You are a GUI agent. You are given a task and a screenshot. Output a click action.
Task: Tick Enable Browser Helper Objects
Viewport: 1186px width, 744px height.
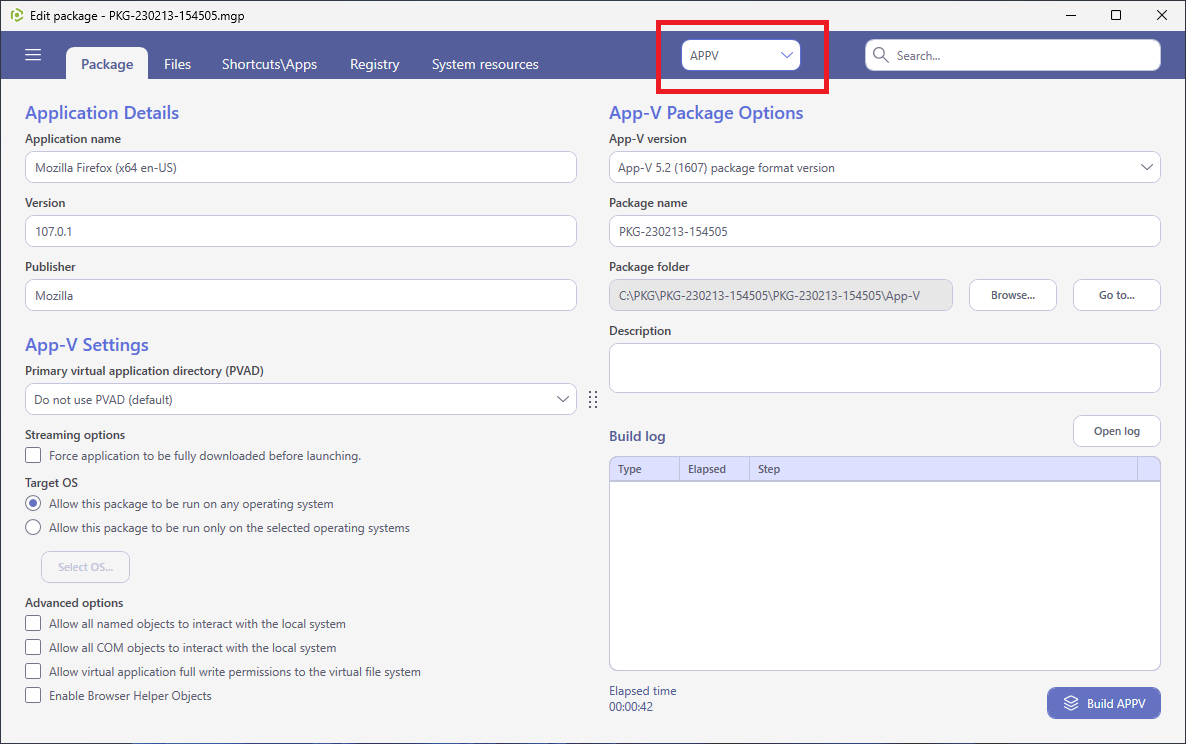(x=33, y=696)
